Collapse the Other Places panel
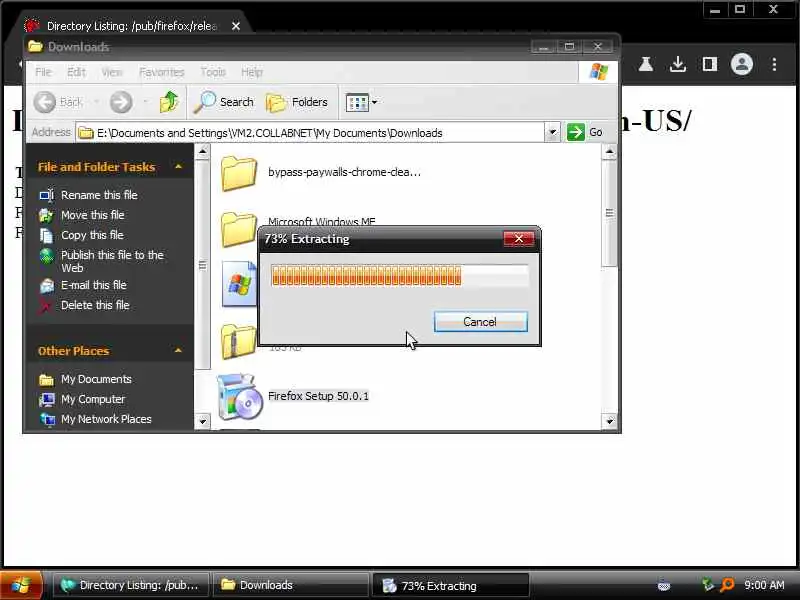800x600 pixels. (x=178, y=351)
